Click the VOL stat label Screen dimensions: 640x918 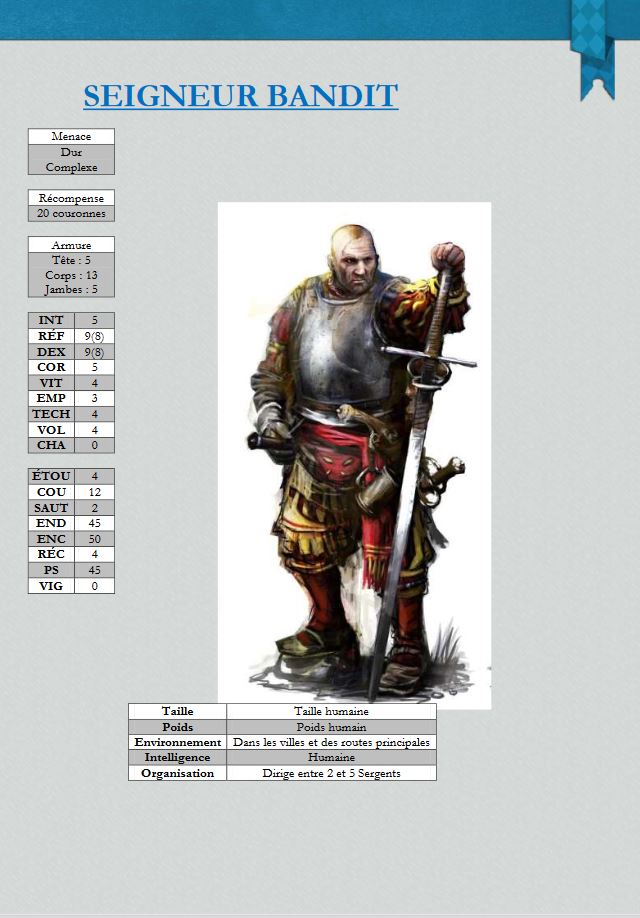pos(52,430)
